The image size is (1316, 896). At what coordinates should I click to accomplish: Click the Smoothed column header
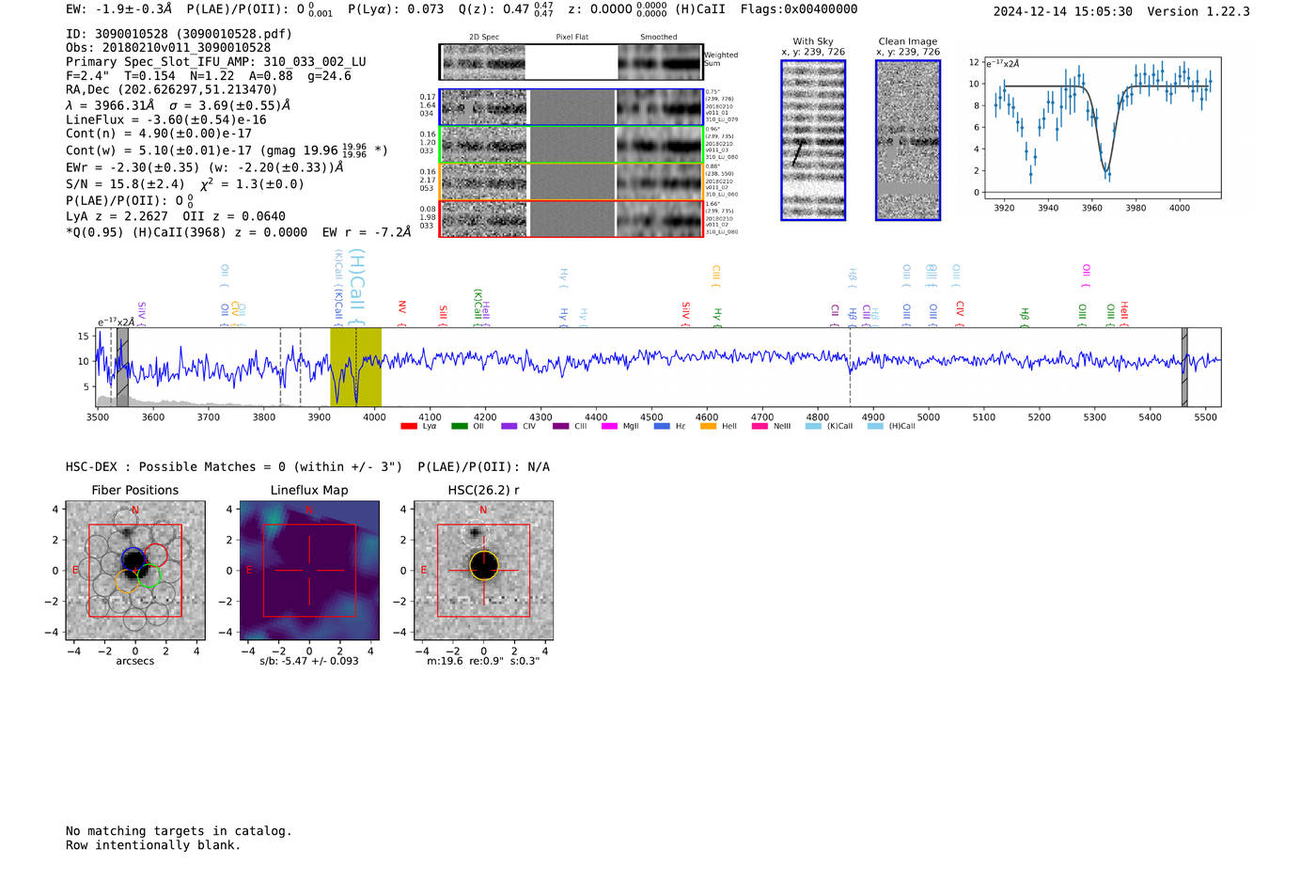pyautogui.click(x=659, y=38)
